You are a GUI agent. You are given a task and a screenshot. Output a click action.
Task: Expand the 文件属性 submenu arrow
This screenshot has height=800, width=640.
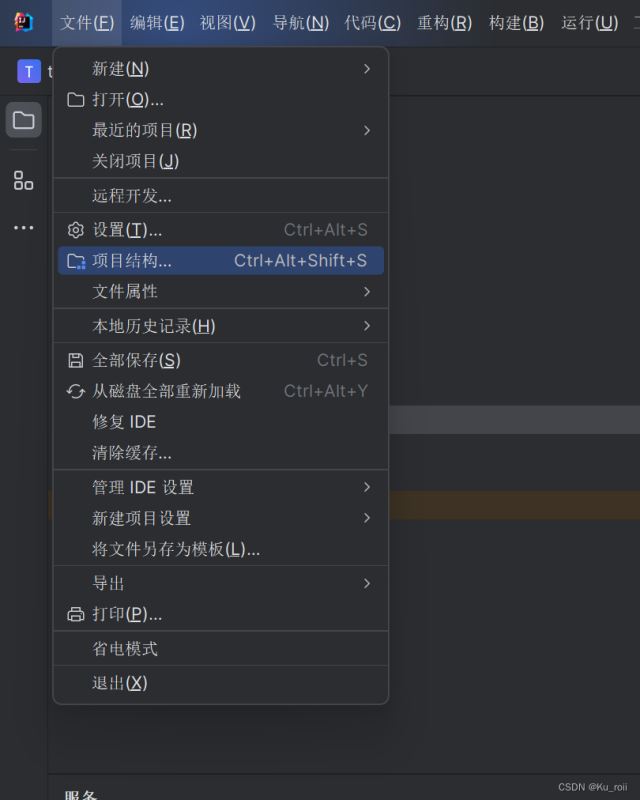pyautogui.click(x=367, y=291)
